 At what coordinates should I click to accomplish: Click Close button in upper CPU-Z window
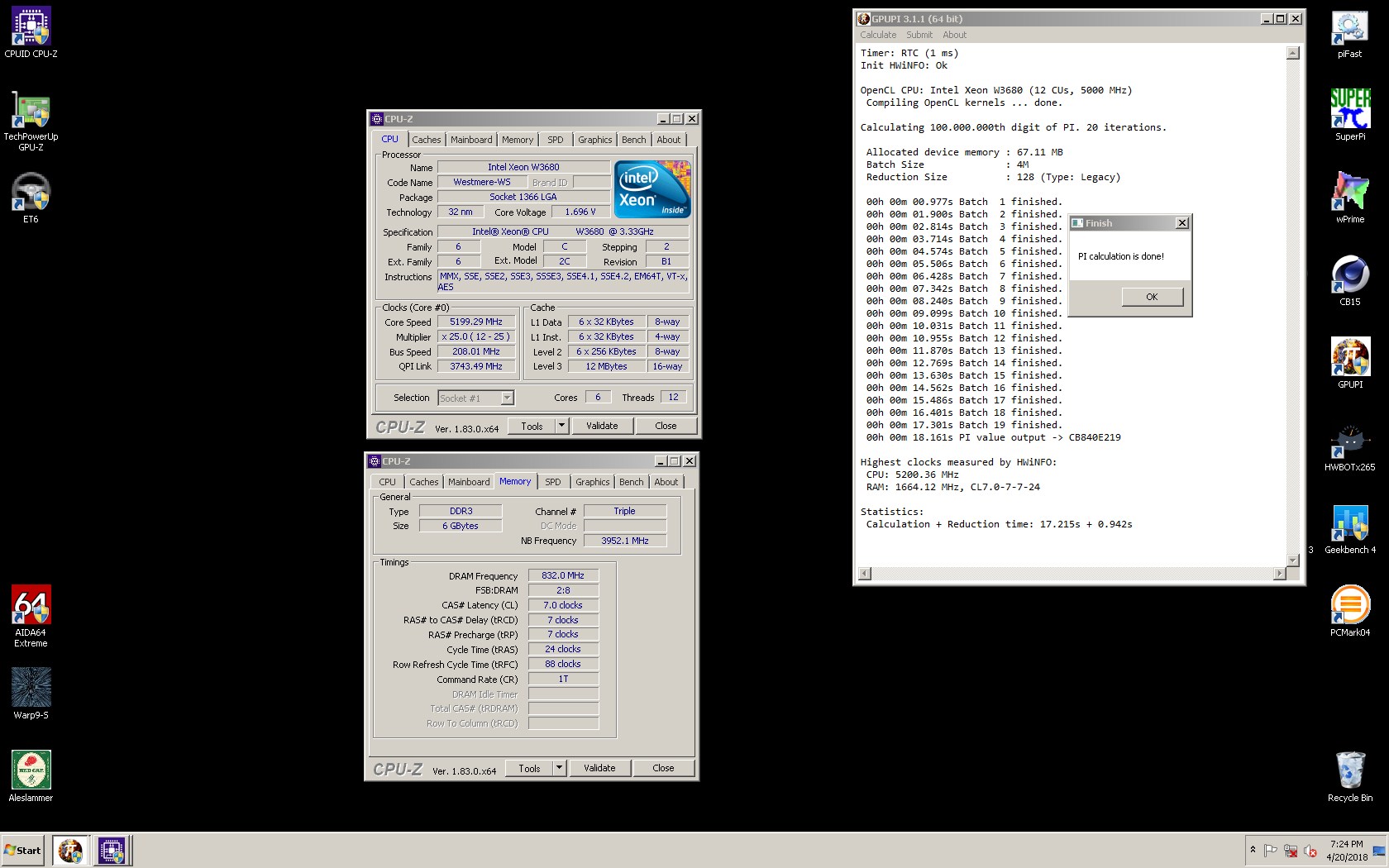(666, 426)
